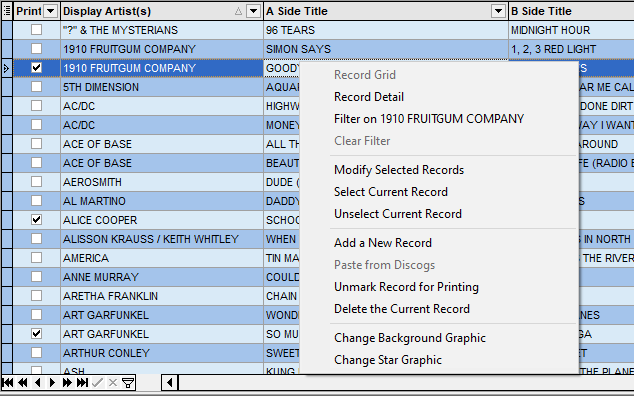
Task: Select the ALISSON KRAUSS / KEITH WHITLEY cell
Action: [162, 239]
